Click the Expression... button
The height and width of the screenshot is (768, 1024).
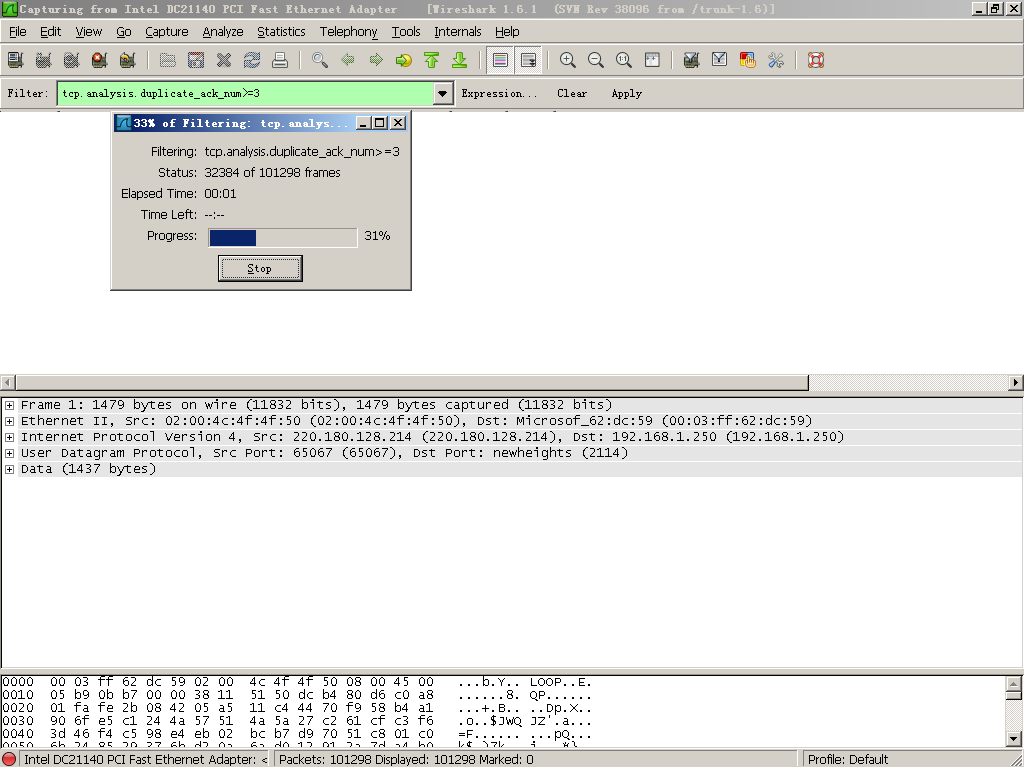499,93
